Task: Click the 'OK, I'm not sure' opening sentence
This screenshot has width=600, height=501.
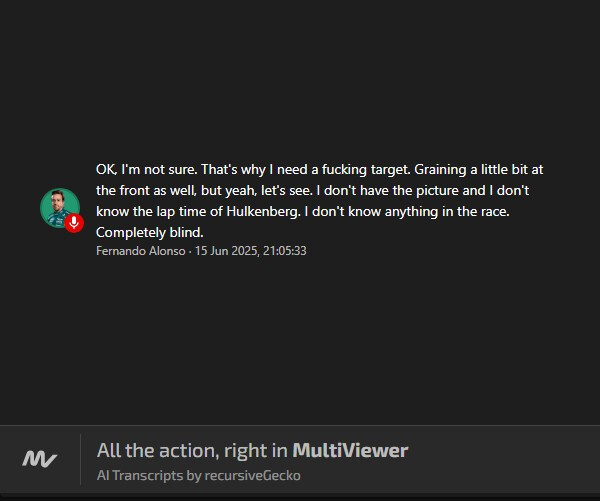Action: (x=147, y=169)
